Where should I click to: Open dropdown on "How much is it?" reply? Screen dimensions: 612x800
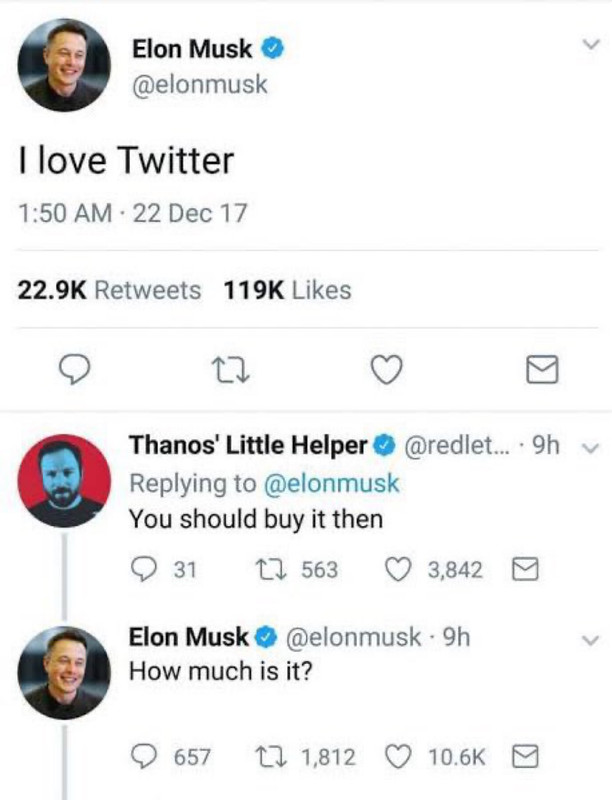tap(591, 638)
